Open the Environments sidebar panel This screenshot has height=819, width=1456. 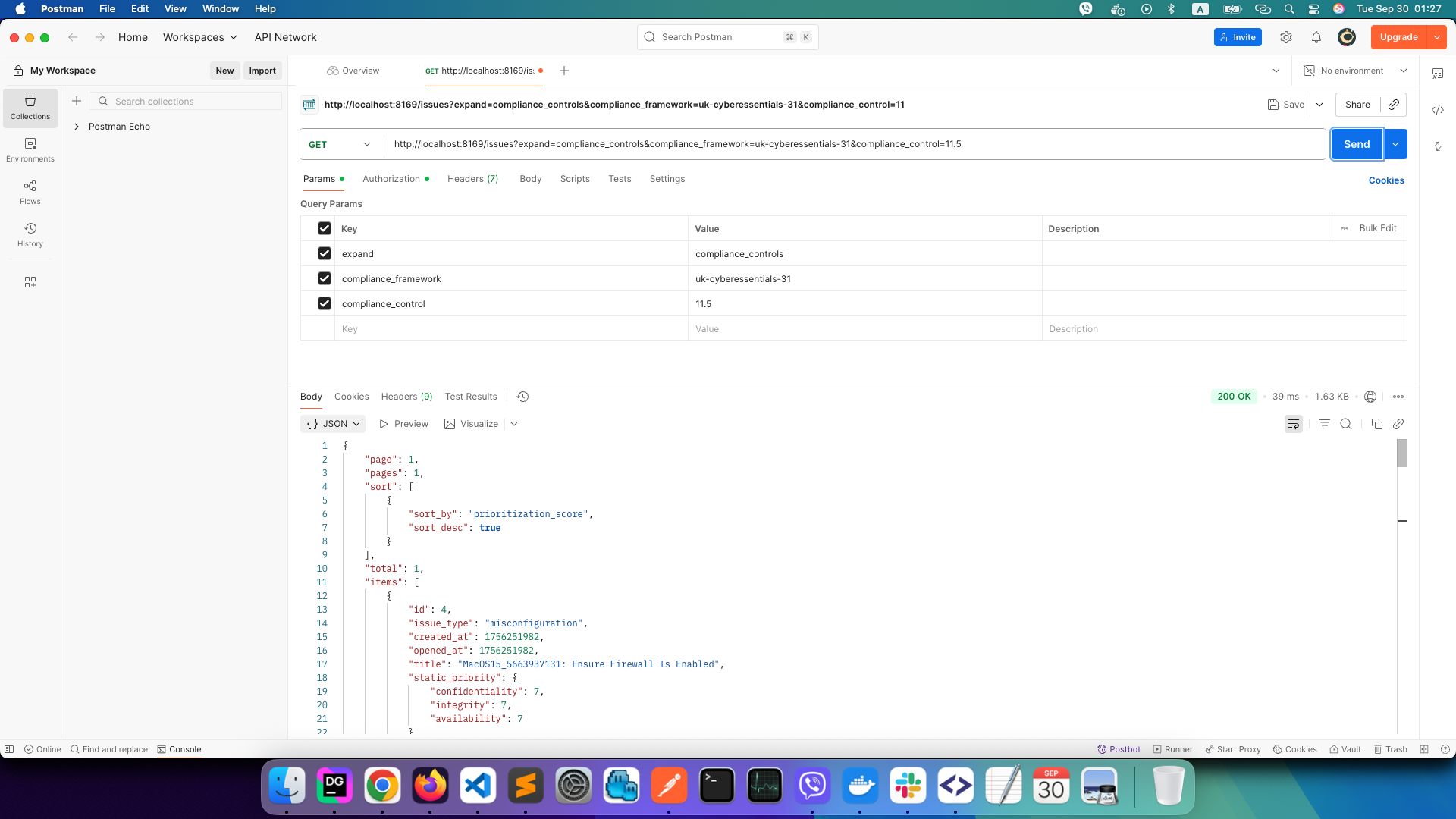pos(30,150)
